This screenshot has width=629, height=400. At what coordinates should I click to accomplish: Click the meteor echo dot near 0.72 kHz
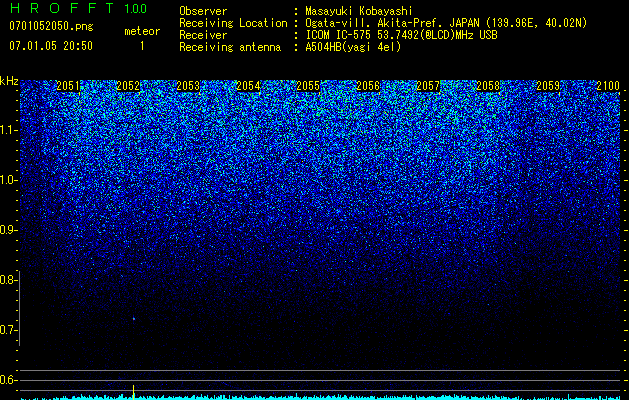pyautogui.click(x=134, y=319)
